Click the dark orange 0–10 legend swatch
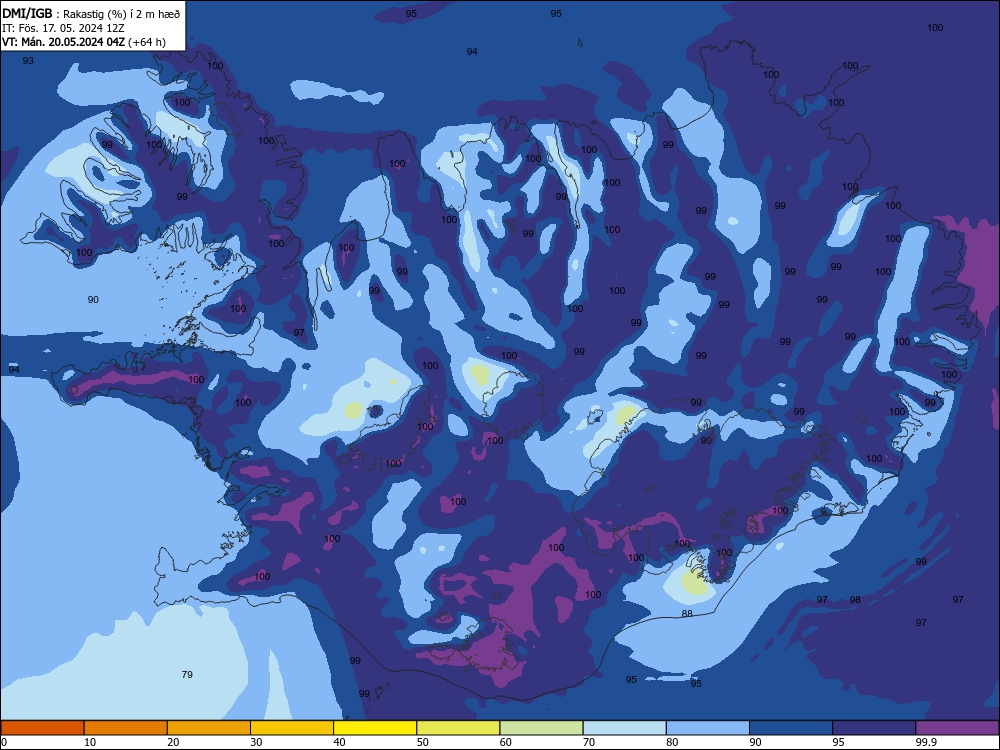 (x=42, y=728)
